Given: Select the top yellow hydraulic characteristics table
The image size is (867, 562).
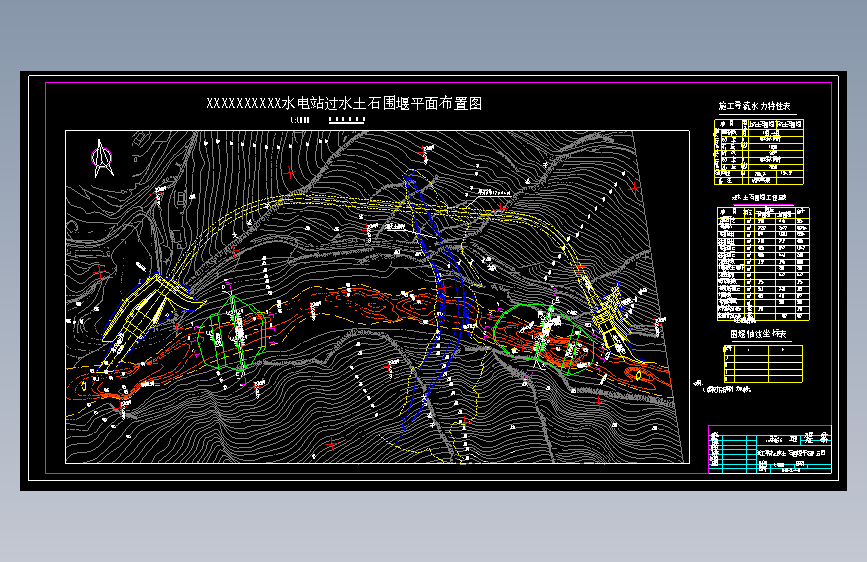Looking at the screenshot, I should (759, 152).
